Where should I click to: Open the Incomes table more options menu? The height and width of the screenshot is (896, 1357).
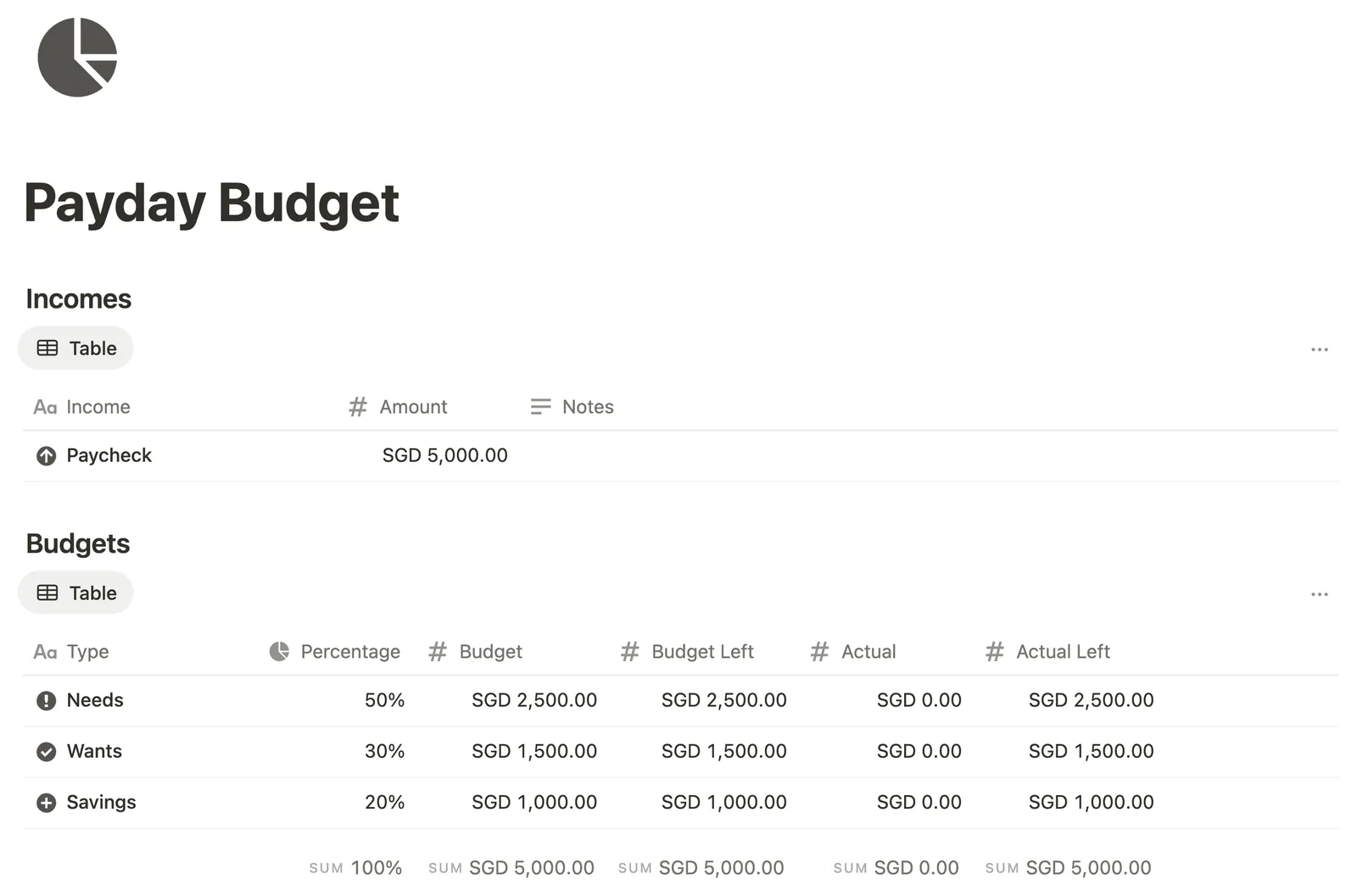point(1319,349)
